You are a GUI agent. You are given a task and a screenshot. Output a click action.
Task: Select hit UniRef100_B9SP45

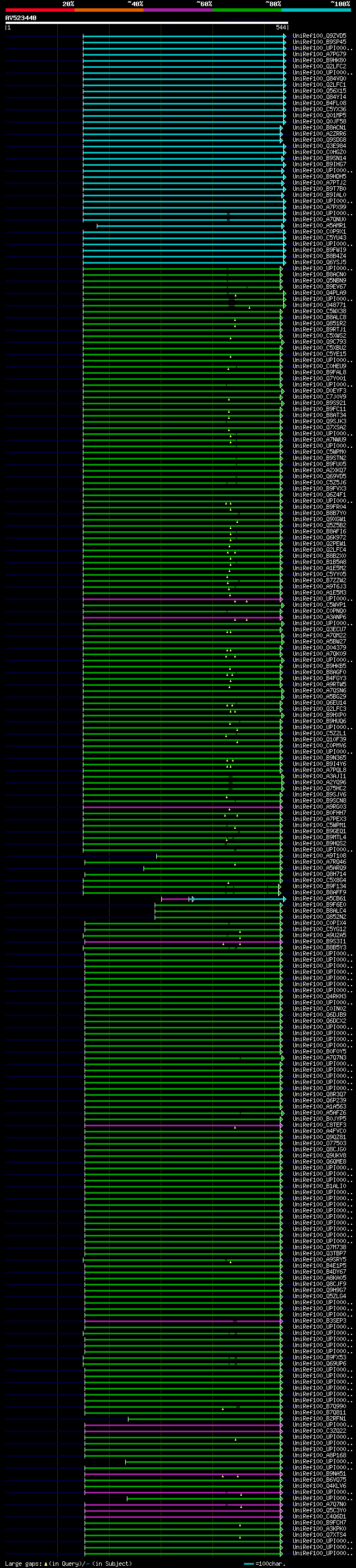[319, 42]
